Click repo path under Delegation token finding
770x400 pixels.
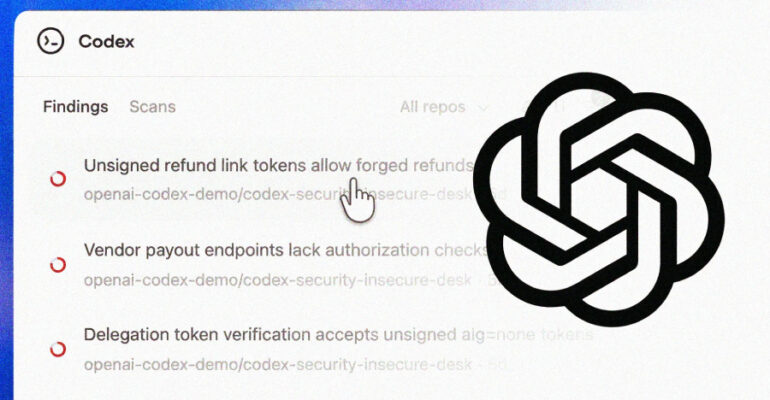(292, 365)
